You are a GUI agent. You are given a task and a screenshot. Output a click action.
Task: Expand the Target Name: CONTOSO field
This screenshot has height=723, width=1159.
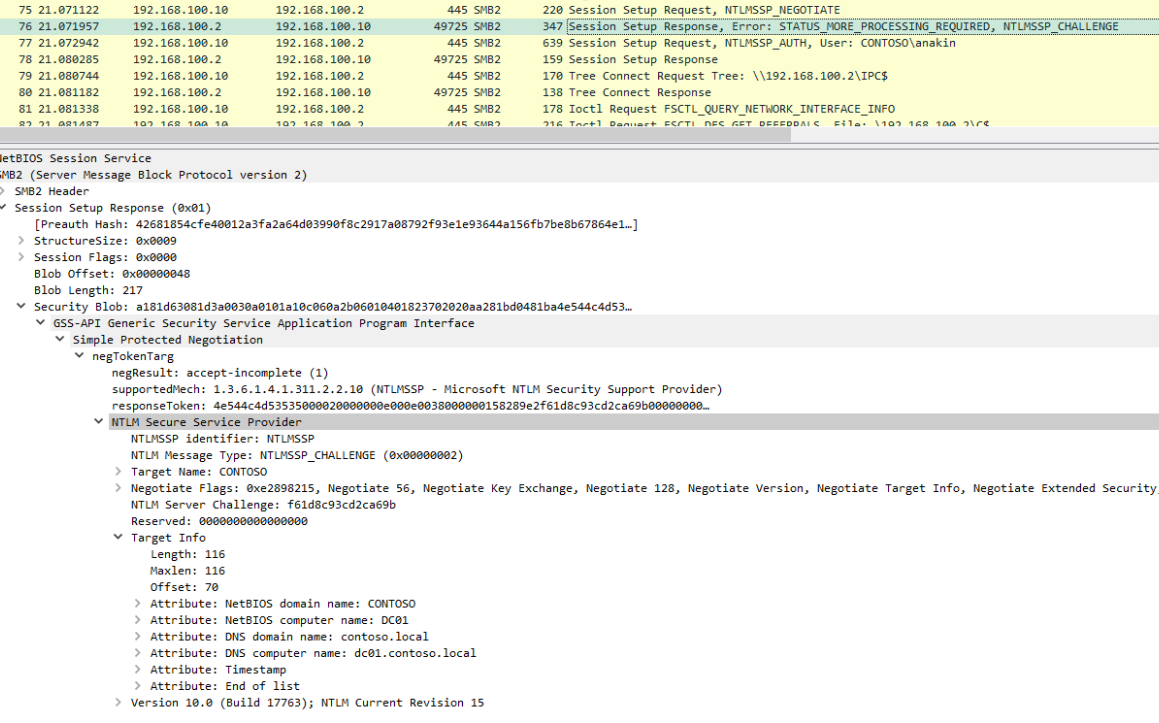pos(119,472)
